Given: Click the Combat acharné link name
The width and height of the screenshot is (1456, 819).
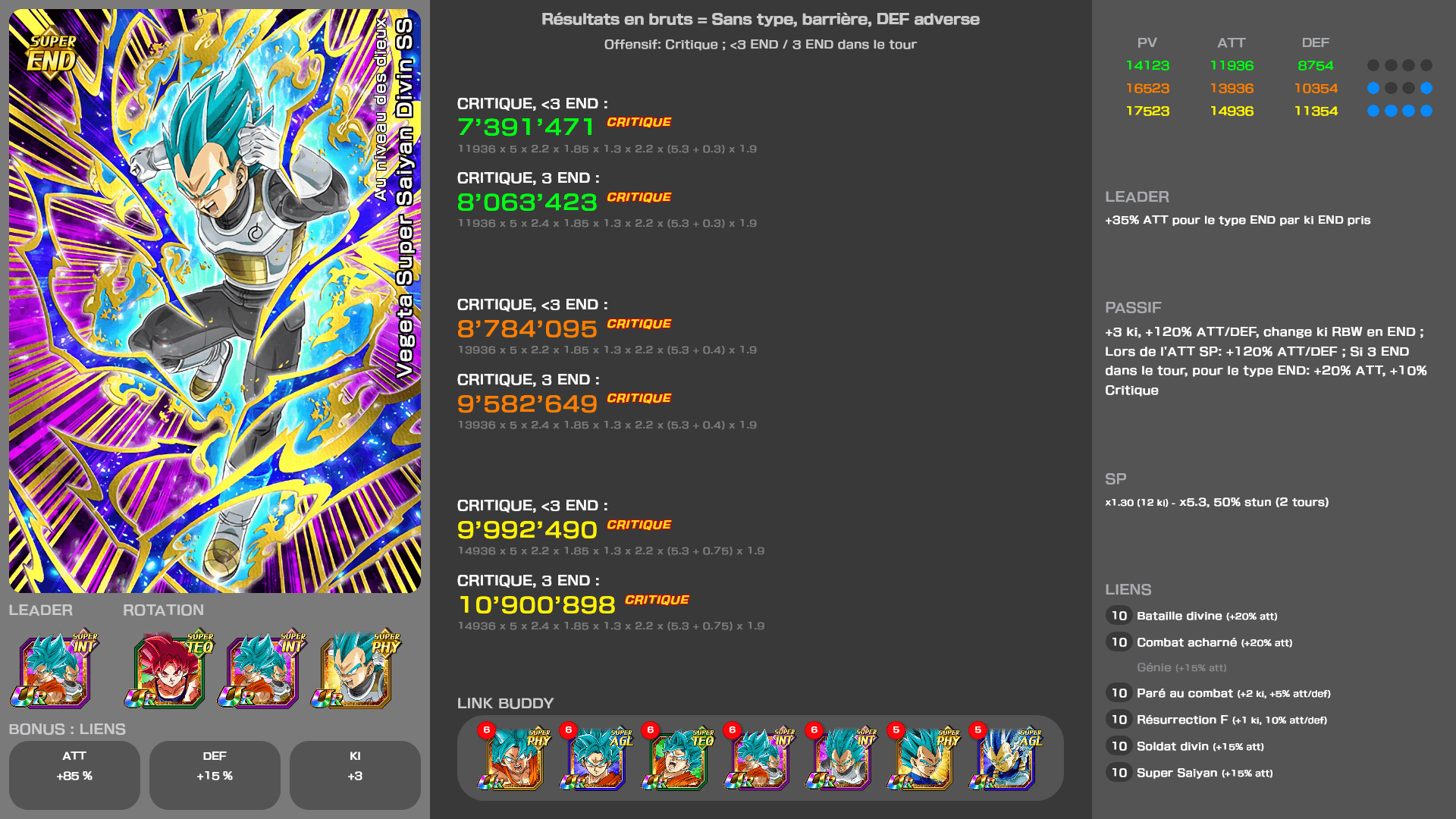Looking at the screenshot, I should [x=1187, y=642].
